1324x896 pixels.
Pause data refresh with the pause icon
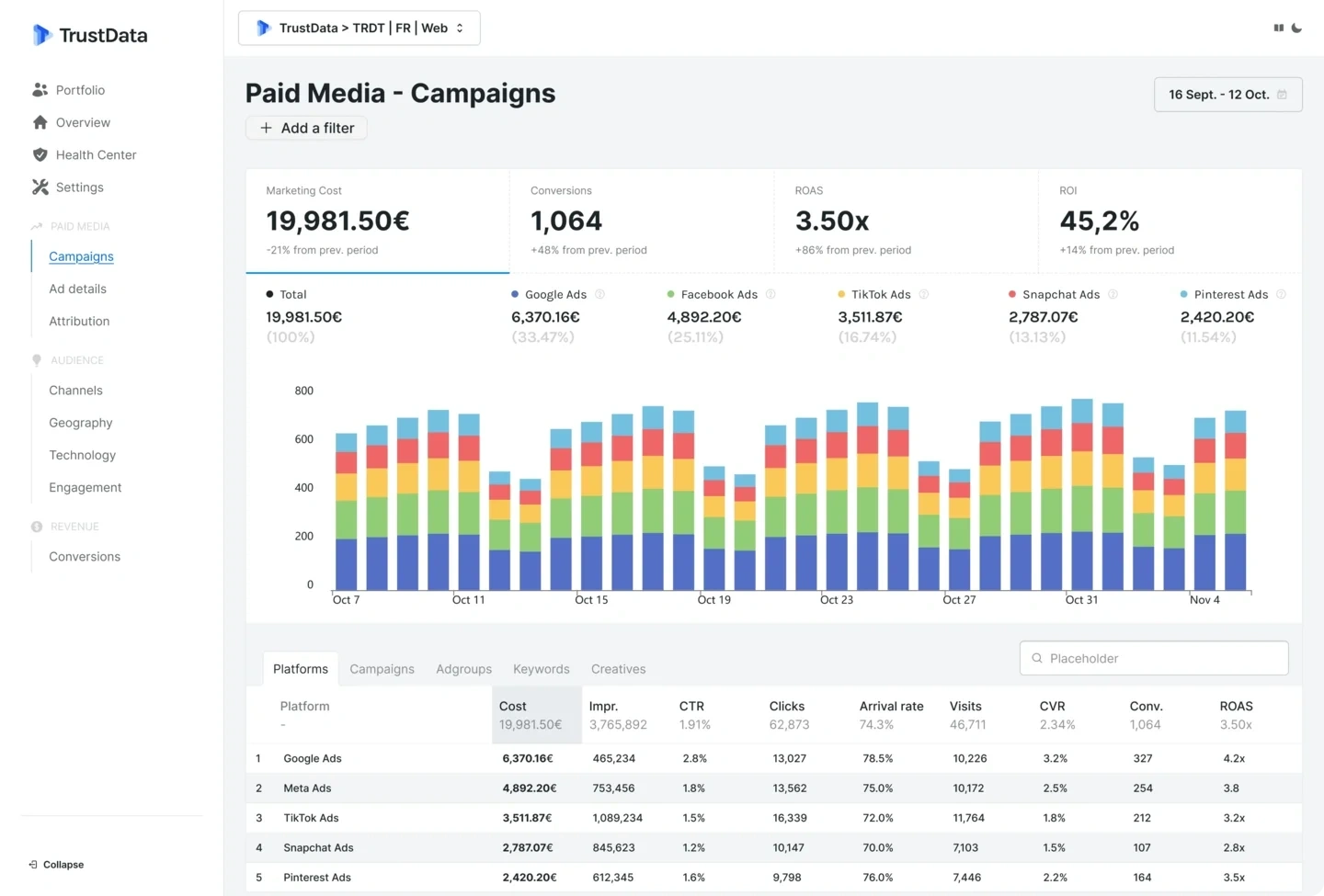point(1278,28)
